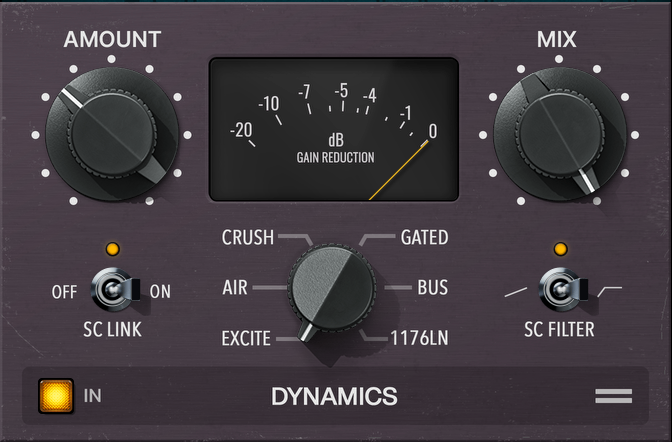Select the 1176LN mode label
672x442 pixels.
(x=419, y=338)
